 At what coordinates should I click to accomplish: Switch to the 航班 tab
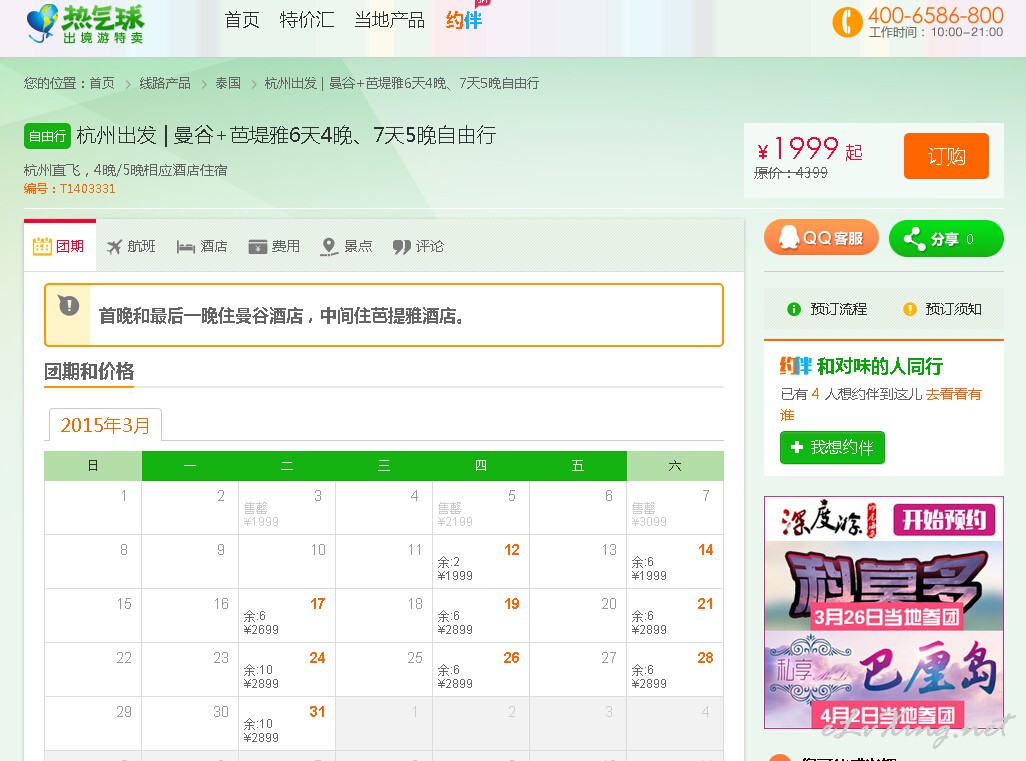click(132, 247)
